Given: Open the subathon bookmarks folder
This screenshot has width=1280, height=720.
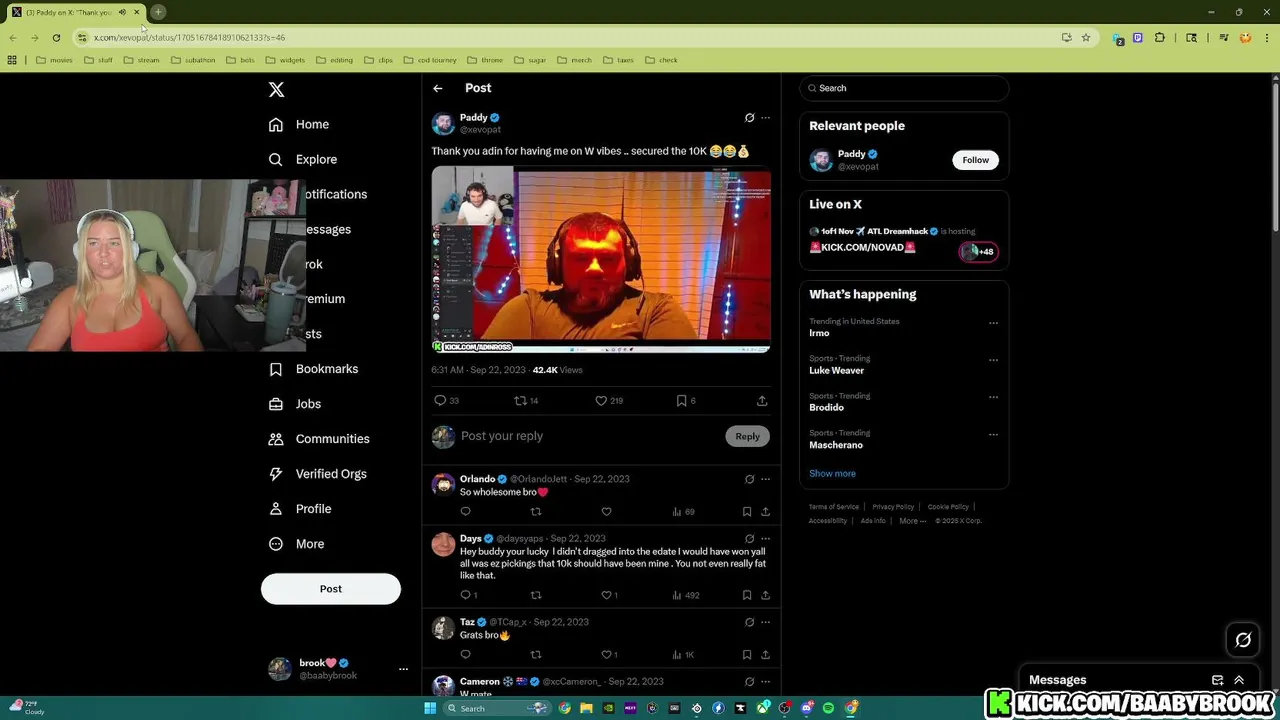Looking at the screenshot, I should (x=193, y=60).
